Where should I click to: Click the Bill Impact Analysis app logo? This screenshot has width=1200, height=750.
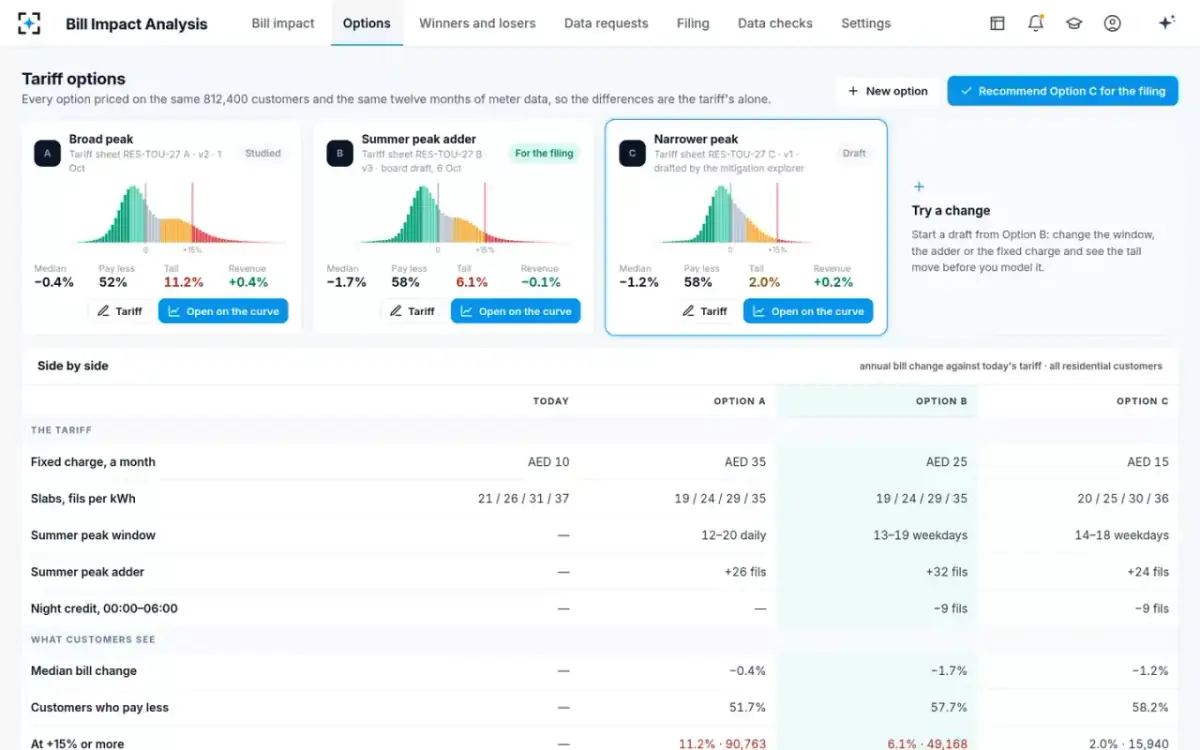30,23
